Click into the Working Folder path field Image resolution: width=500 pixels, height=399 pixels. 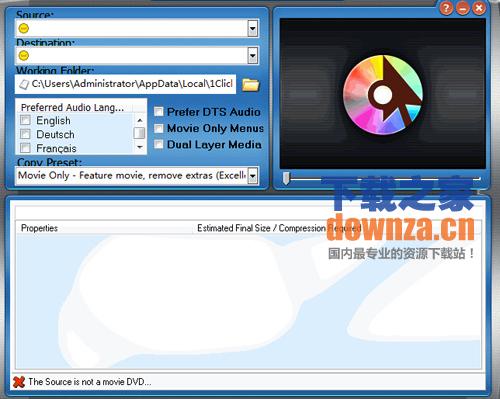pos(126,84)
